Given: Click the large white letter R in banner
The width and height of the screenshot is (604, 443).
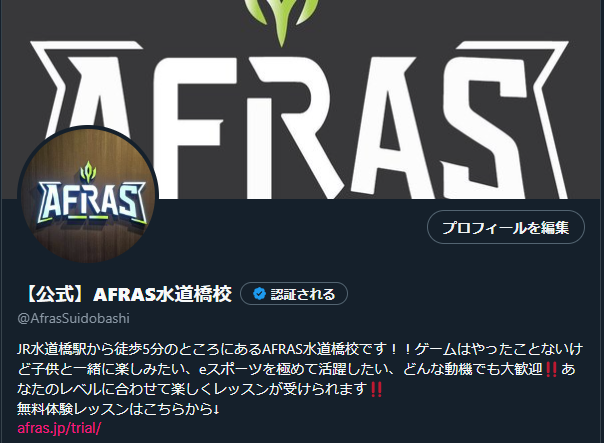Looking at the screenshot, I should point(293,129).
